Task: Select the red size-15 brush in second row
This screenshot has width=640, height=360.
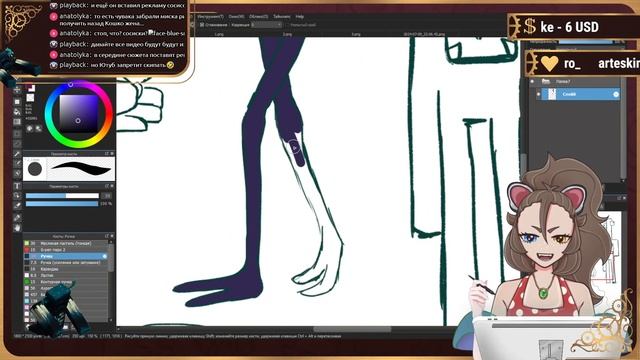Action: (65, 249)
